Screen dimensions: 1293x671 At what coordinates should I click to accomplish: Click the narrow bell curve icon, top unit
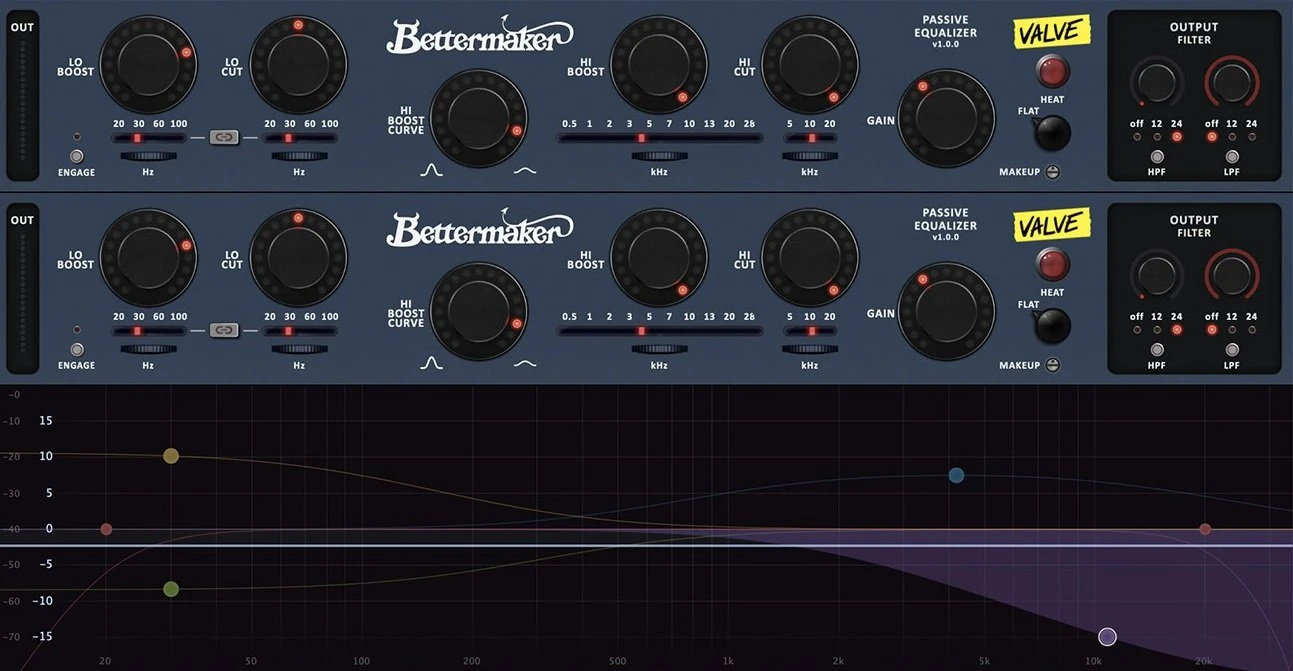coord(431,171)
